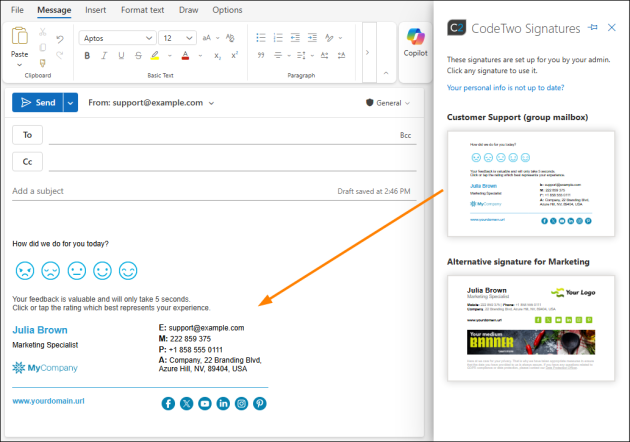Click the X social icon in the signature
This screenshot has height=442, width=630.
pyautogui.click(x=186, y=403)
